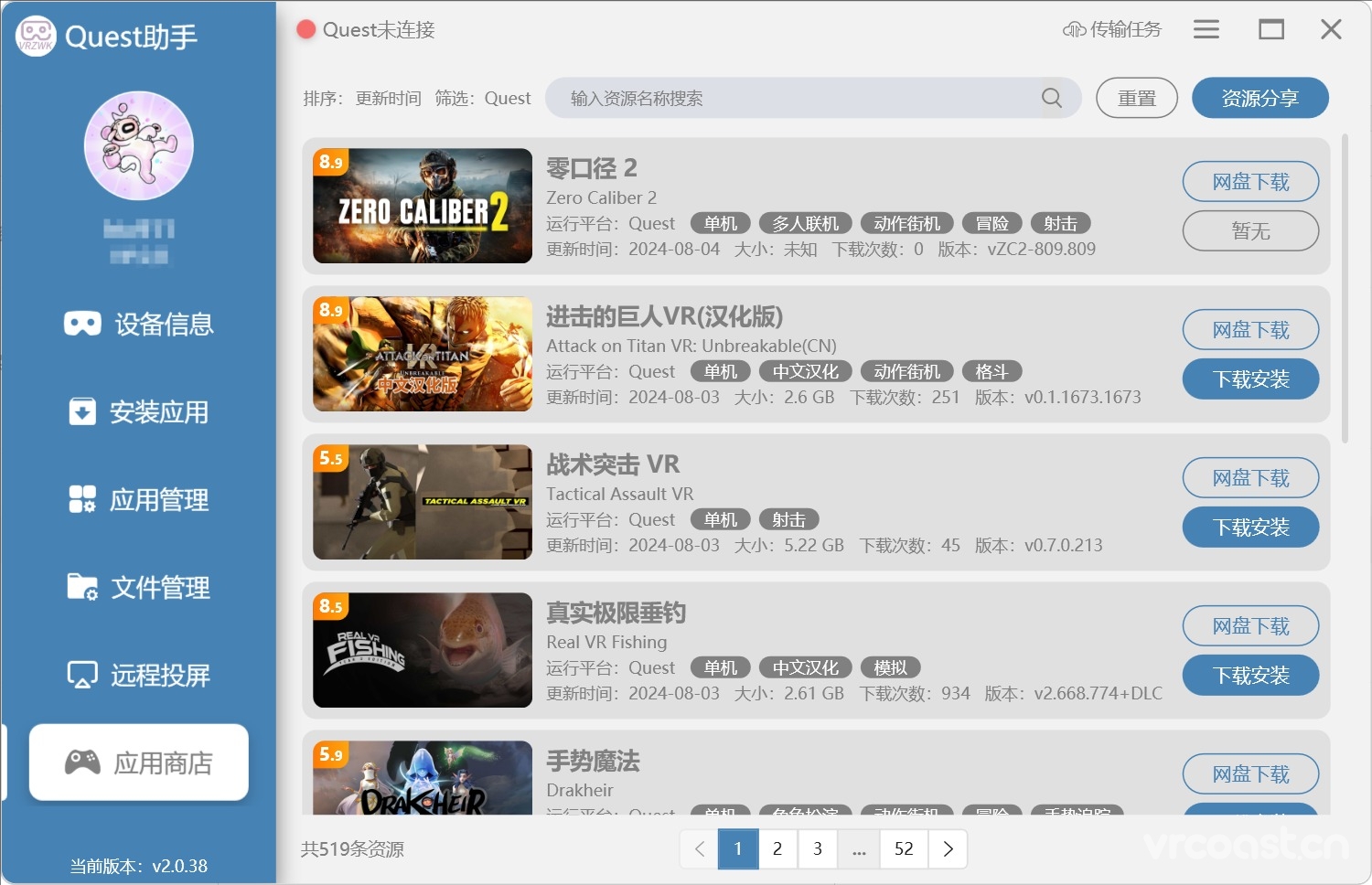The image size is (1372, 885).
Task: Open 应用管理 in the sidebar
Action: click(139, 499)
